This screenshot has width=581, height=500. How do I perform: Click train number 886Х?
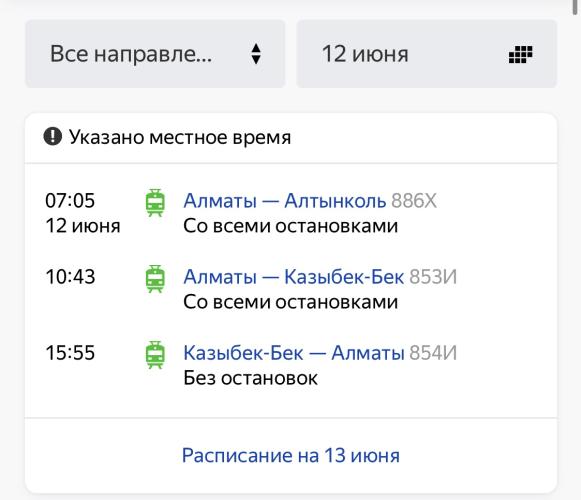click(414, 201)
